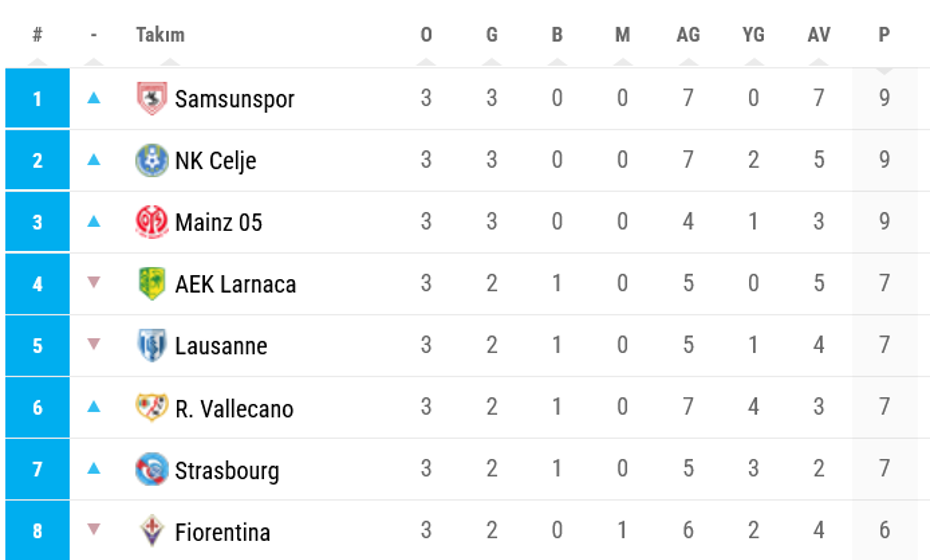Click the Fiorentina team crest icon
The image size is (930, 560).
(152, 530)
